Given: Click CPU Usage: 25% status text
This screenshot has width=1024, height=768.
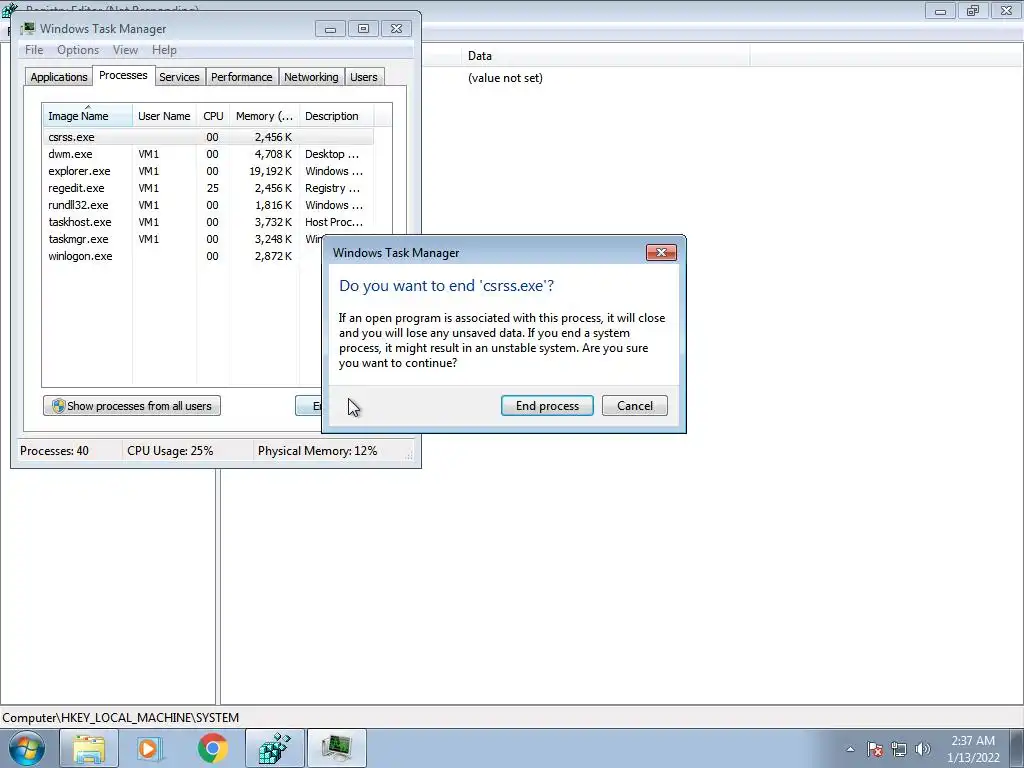Looking at the screenshot, I should [170, 451].
